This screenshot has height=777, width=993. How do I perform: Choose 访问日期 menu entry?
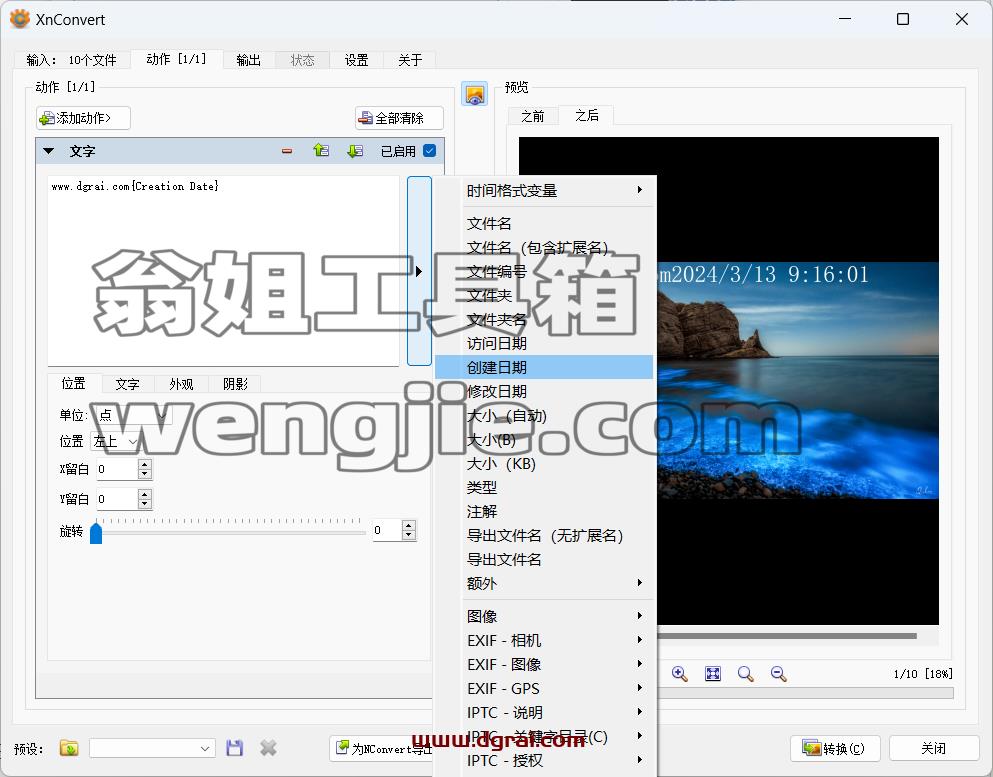pyautogui.click(x=544, y=343)
